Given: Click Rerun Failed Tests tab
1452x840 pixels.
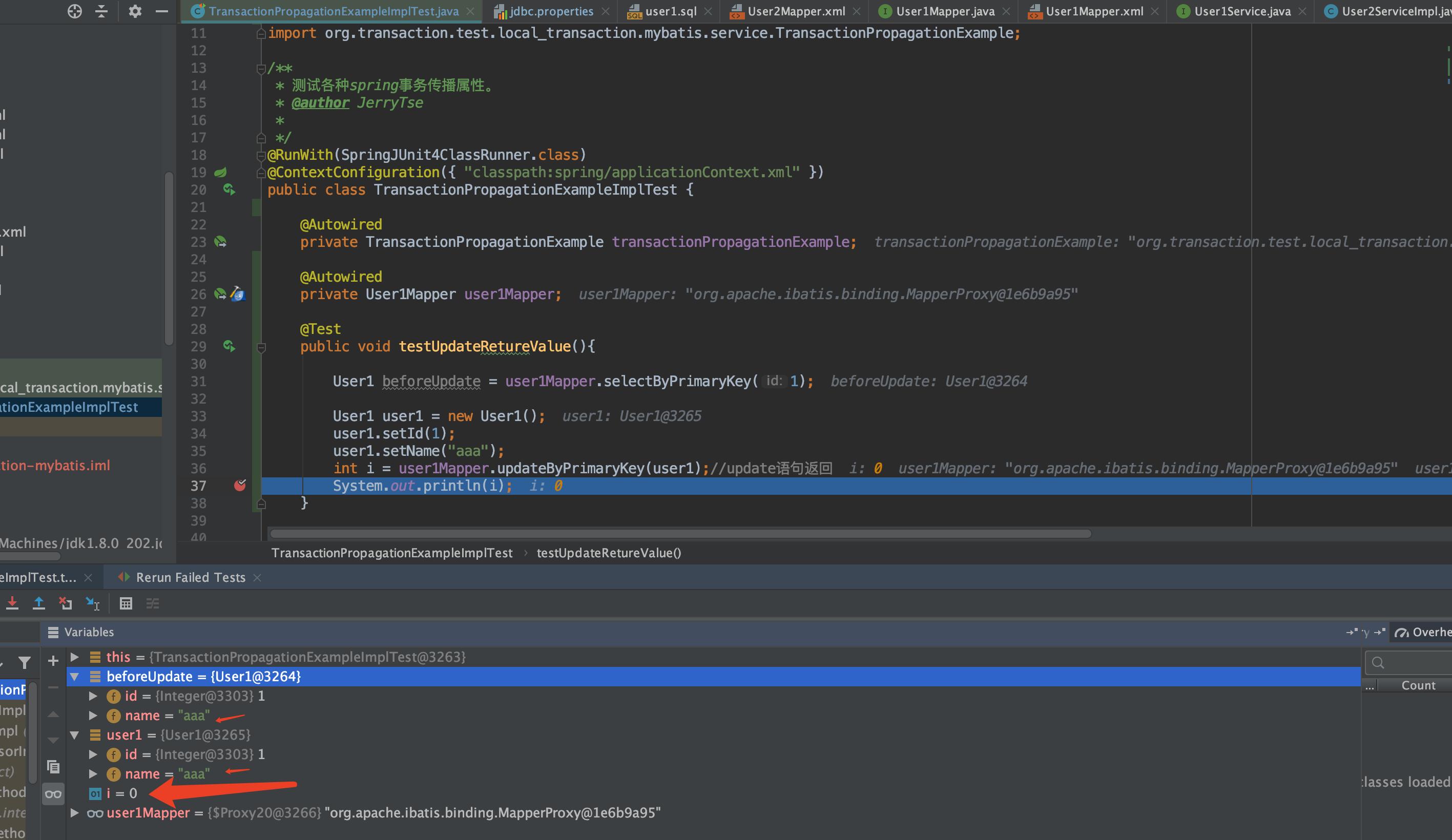Looking at the screenshot, I should click(190, 577).
